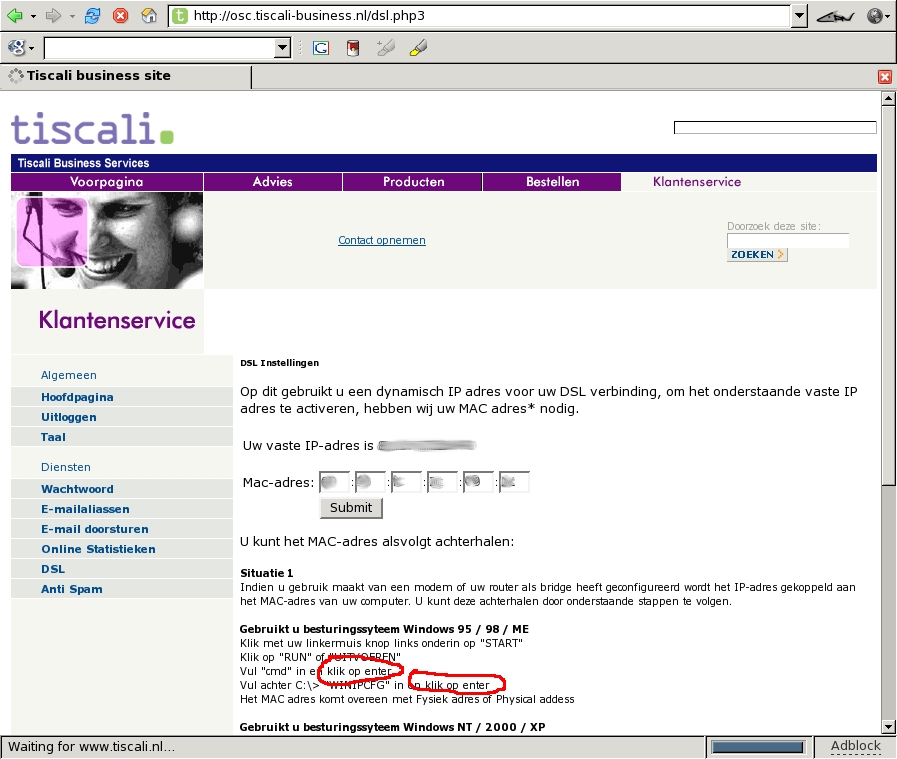897x759 pixels.
Task: Click the 'DSL Instellingen' heading text
Action: point(280,363)
